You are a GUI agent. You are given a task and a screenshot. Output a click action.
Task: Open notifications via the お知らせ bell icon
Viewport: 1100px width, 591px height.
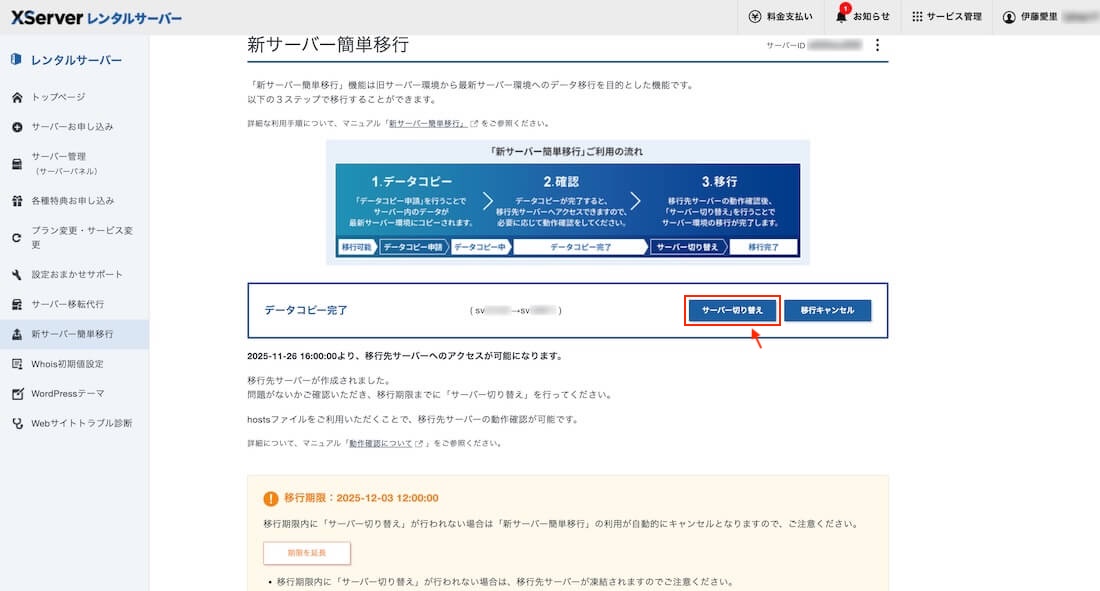pos(843,16)
